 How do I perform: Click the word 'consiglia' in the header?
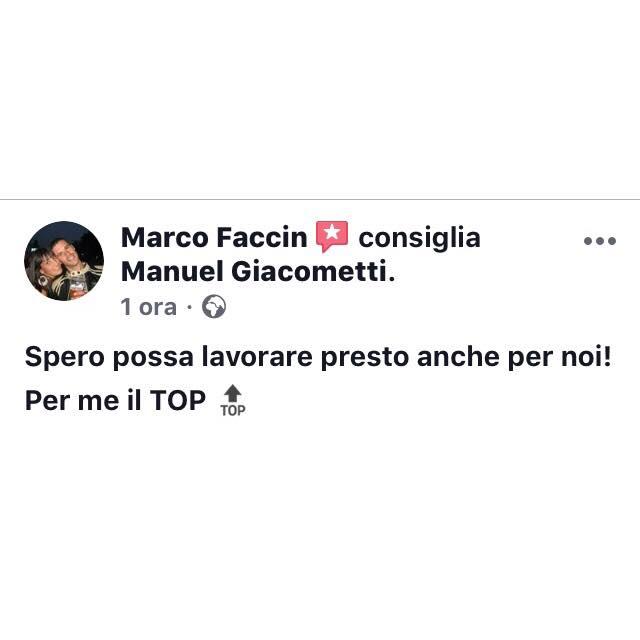419,238
